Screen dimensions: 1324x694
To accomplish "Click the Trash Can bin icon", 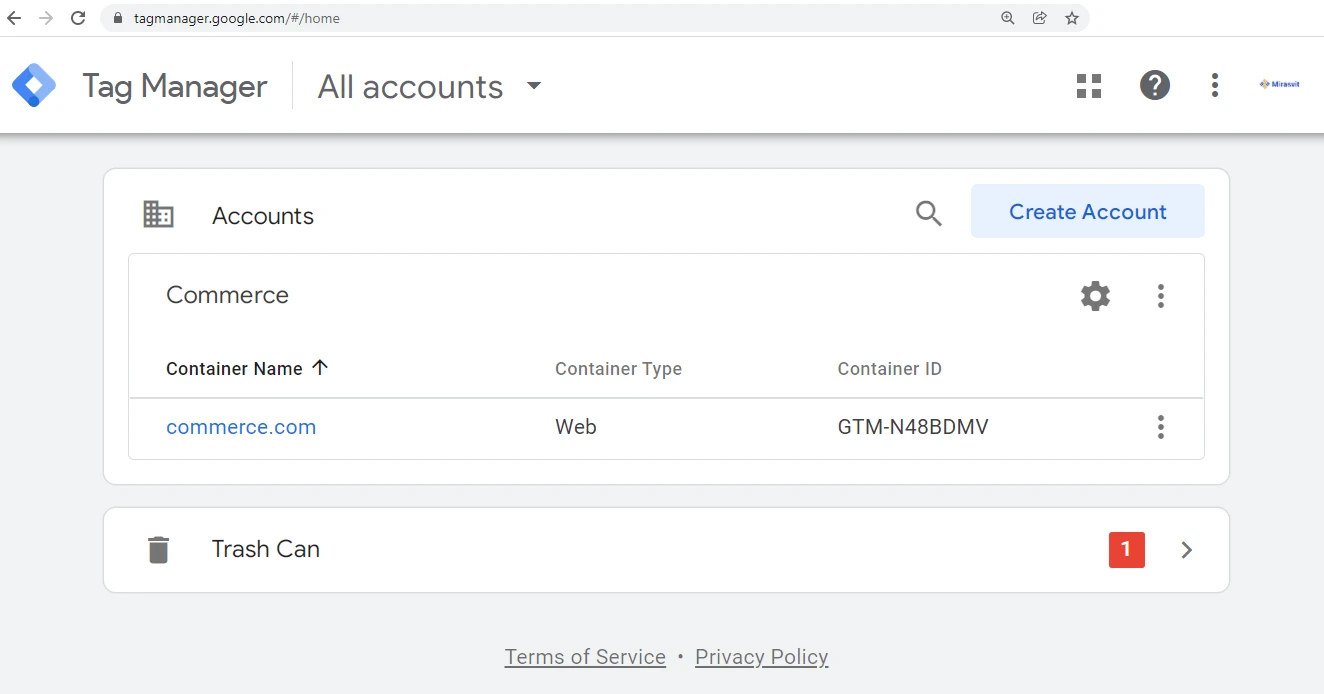I will [158, 550].
